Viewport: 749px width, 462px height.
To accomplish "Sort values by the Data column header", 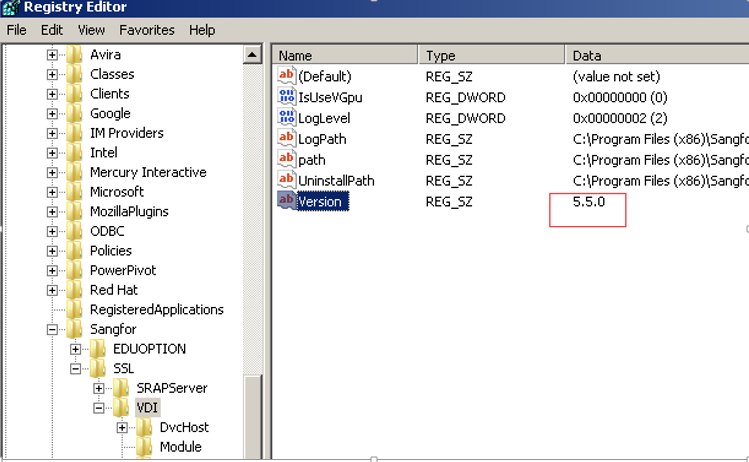I will click(657, 55).
